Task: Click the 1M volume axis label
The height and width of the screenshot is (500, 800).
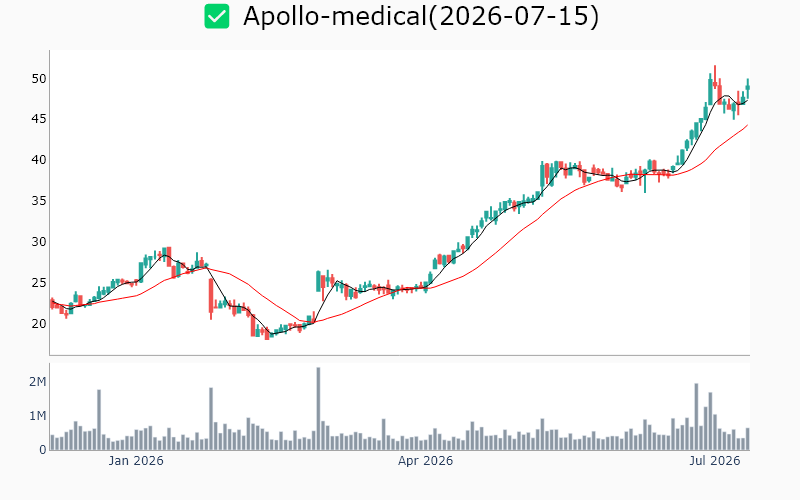Action: pos(37,416)
